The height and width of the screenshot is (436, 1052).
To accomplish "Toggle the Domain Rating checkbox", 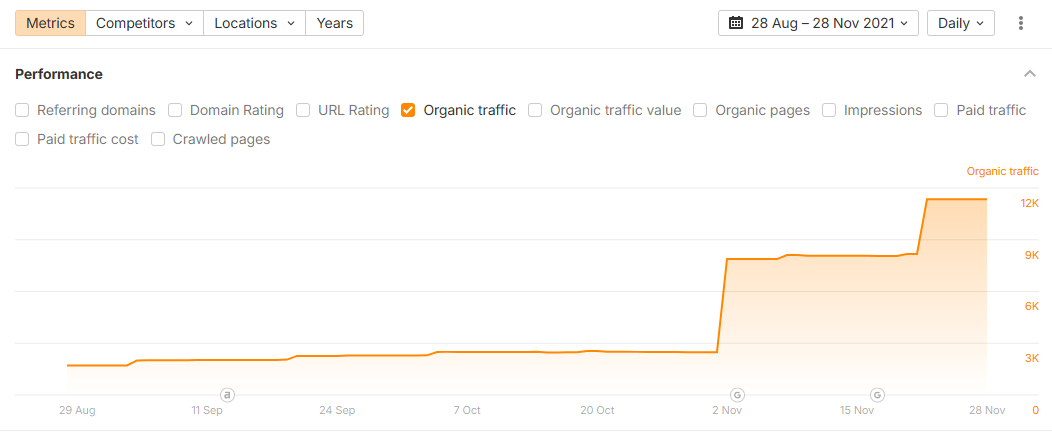I will pos(175,110).
